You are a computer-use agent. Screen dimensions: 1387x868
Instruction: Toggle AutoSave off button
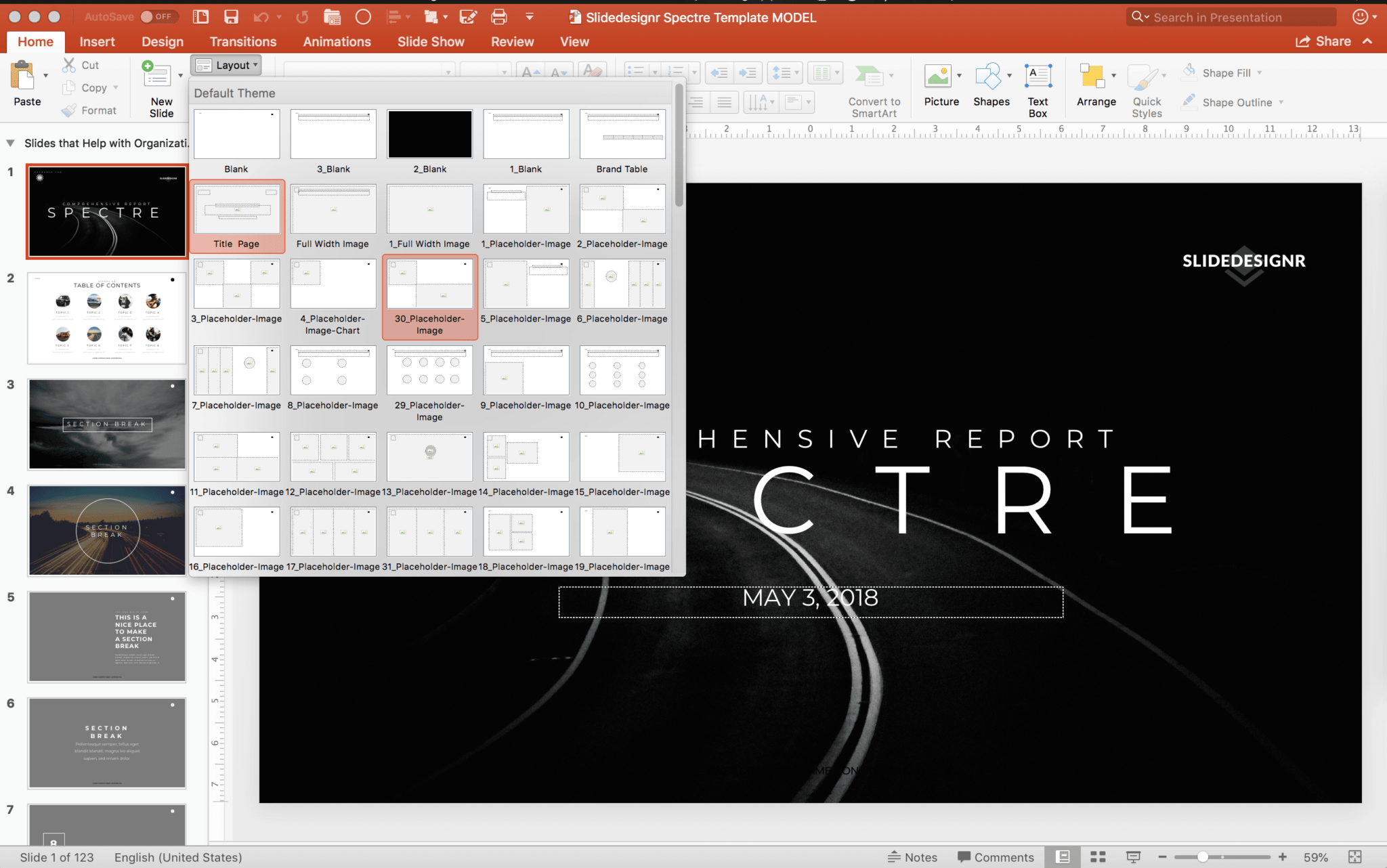(x=155, y=17)
